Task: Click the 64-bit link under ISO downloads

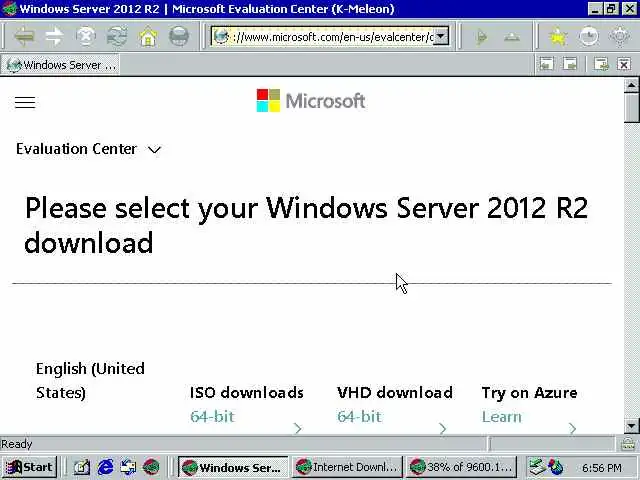Action: pos(212,416)
